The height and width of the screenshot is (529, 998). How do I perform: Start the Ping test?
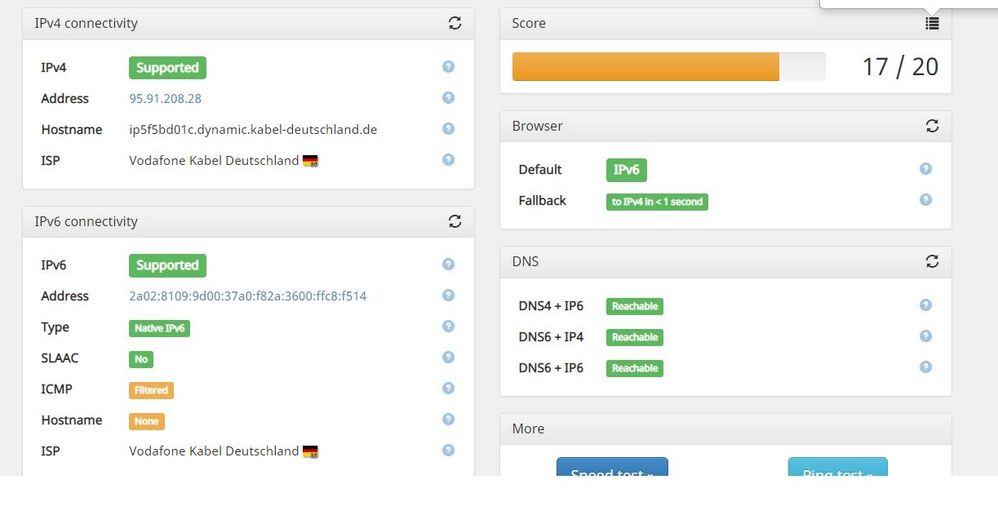(837, 468)
